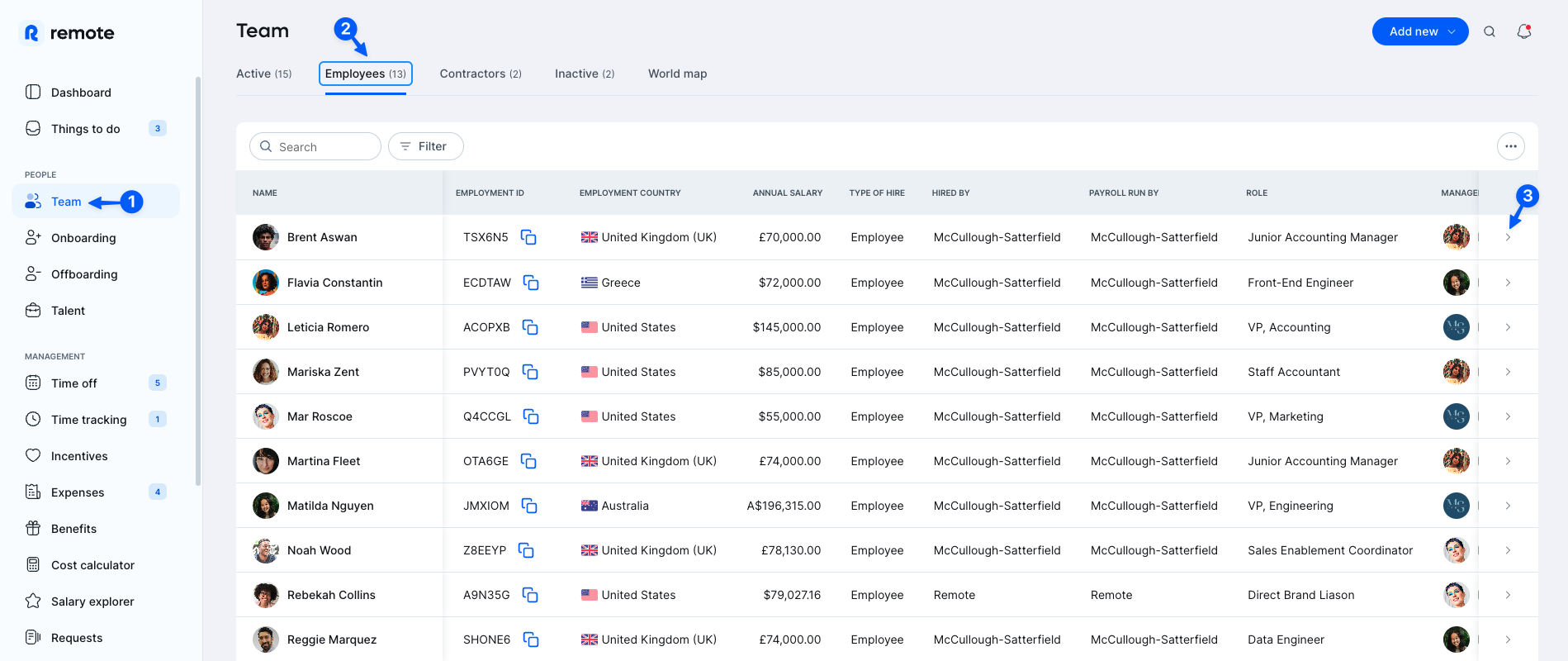1568x661 pixels.
Task: Open Mar Roscoe row chevron
Action: (1508, 416)
